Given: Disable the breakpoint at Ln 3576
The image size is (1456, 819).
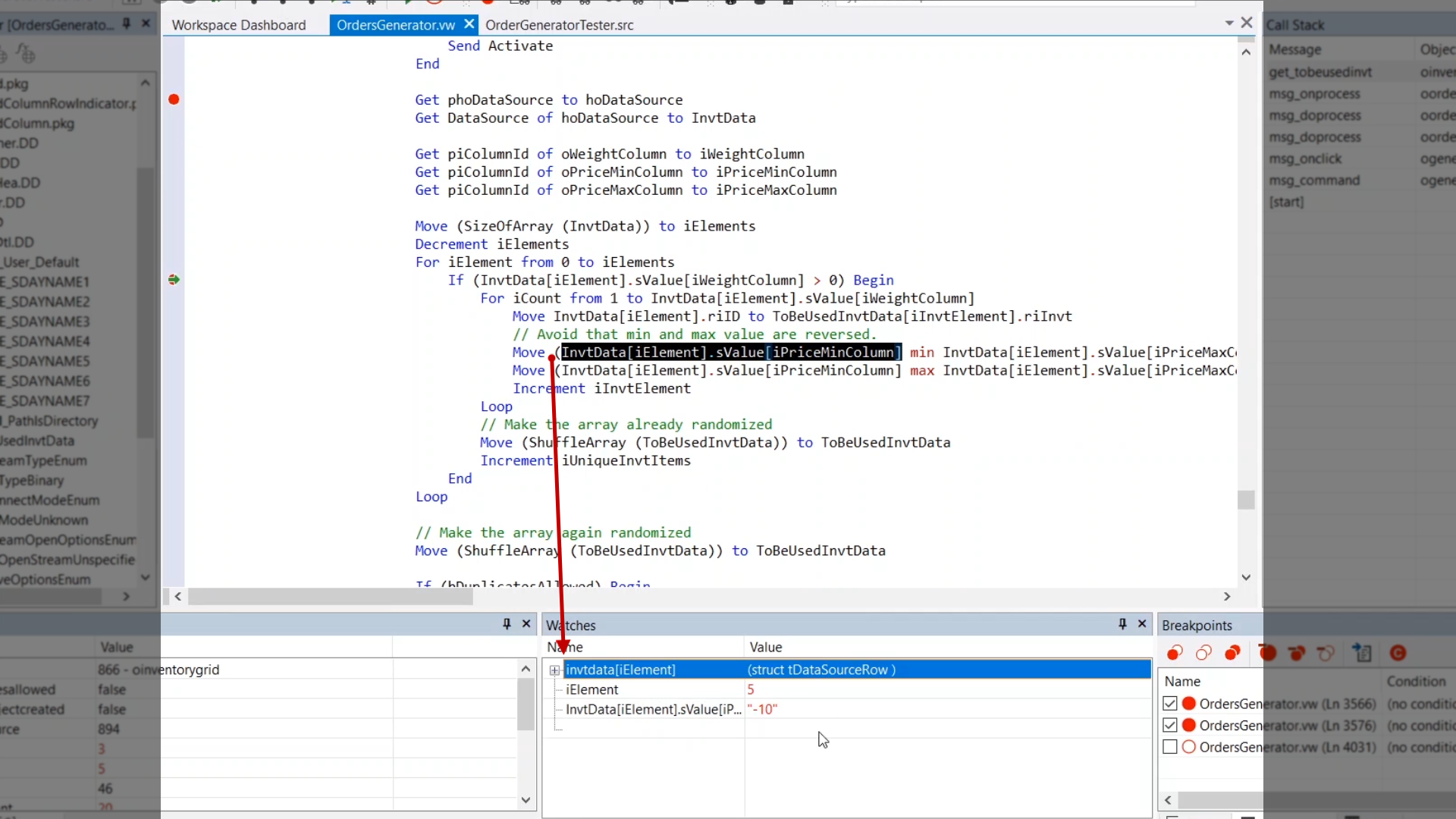Looking at the screenshot, I should pos(1170,725).
